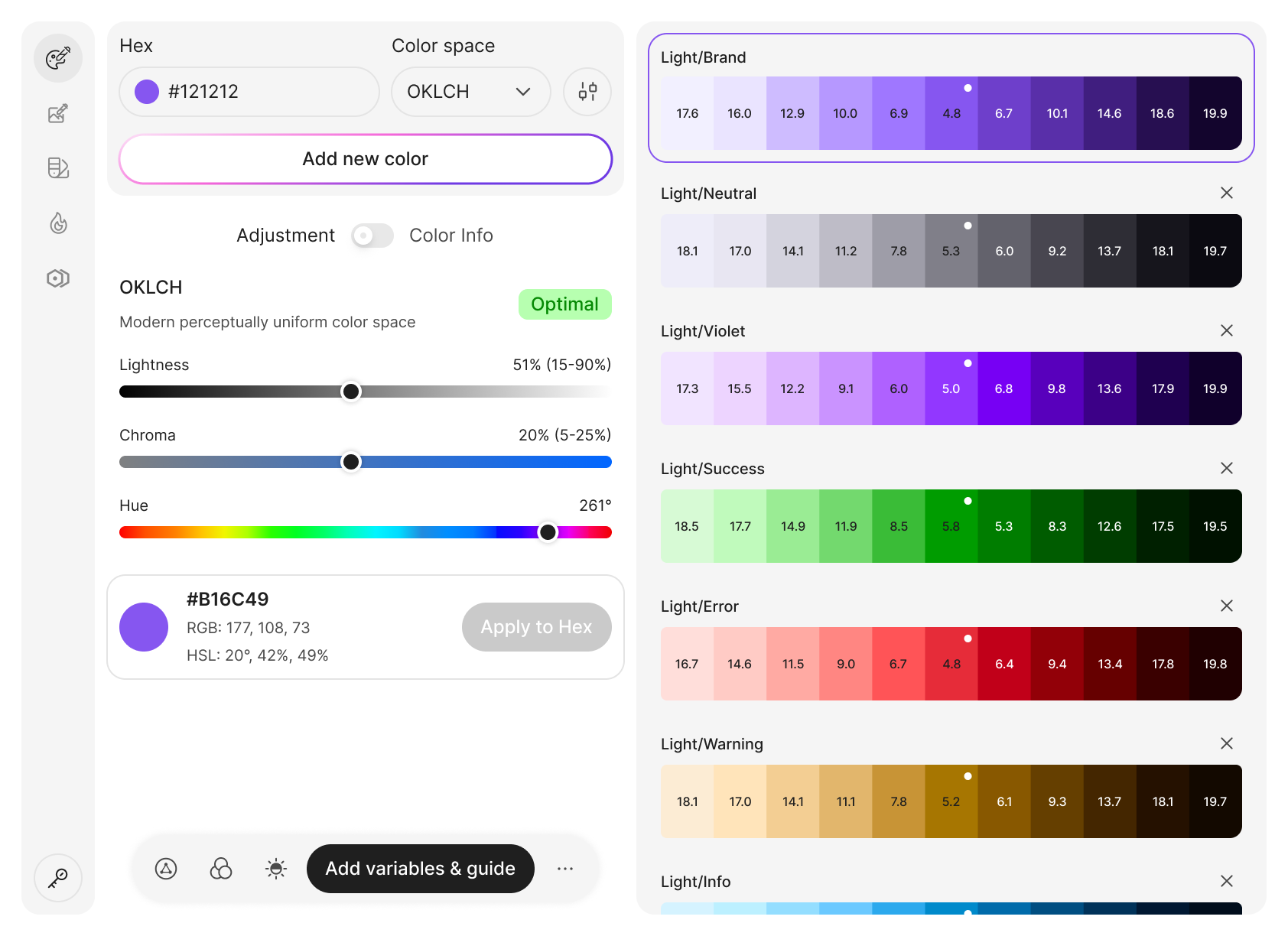The image size is (1288, 936).
Task: Select the 19.5 swatch in Light/Success
Action: click(x=1215, y=526)
